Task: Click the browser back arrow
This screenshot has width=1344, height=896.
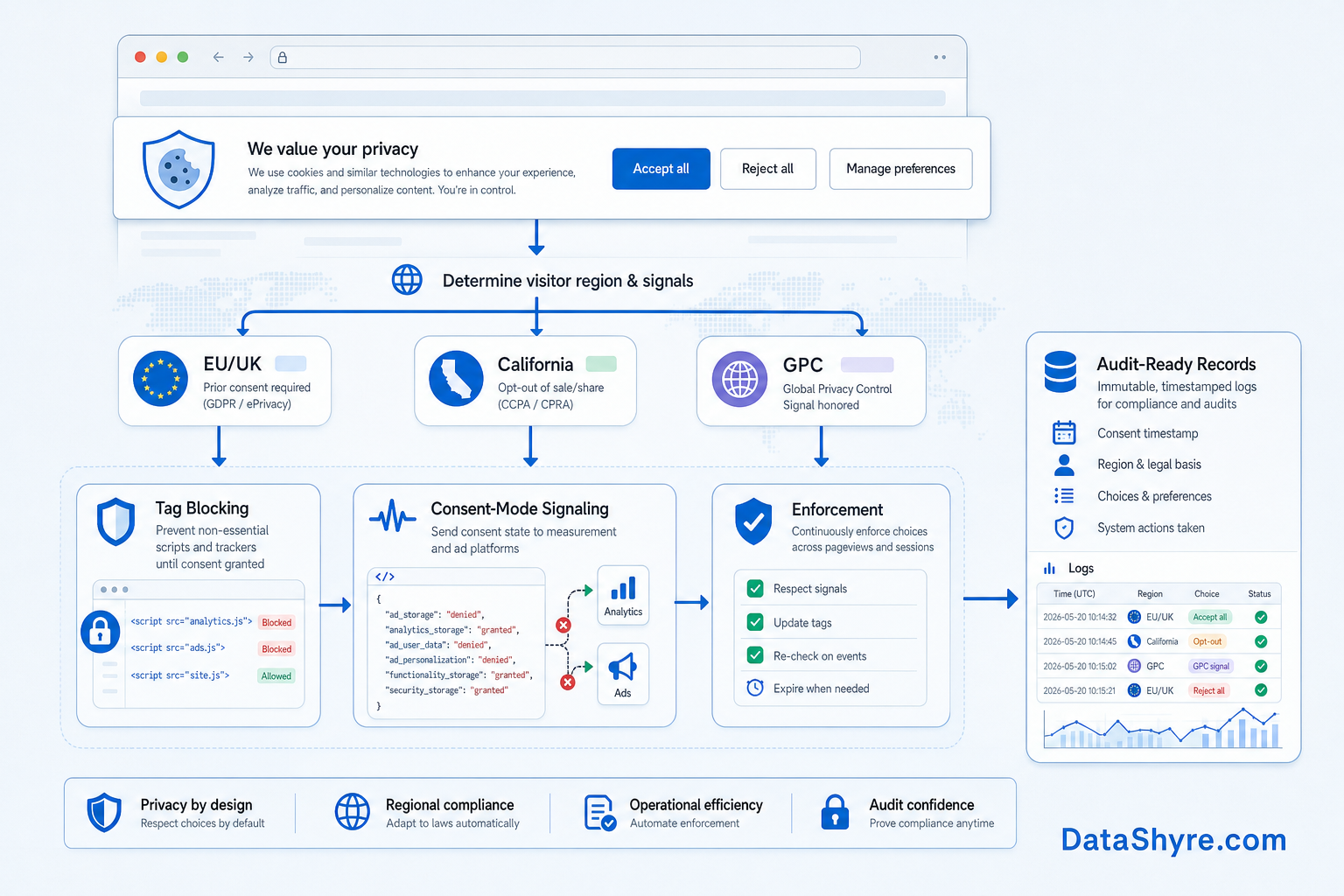Action: pyautogui.click(x=219, y=57)
